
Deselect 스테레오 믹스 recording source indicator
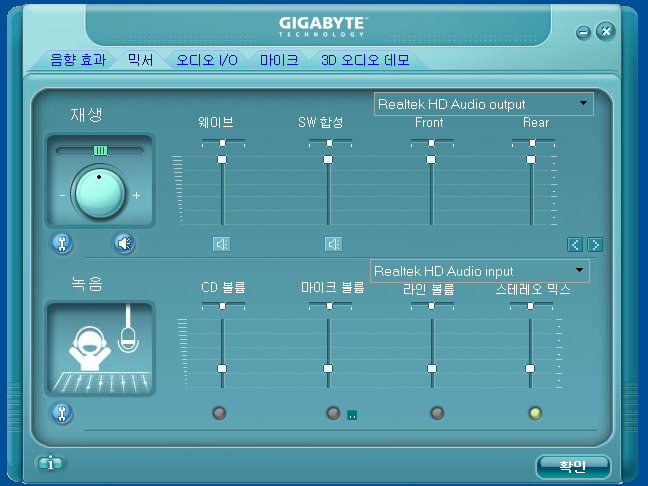coord(535,413)
